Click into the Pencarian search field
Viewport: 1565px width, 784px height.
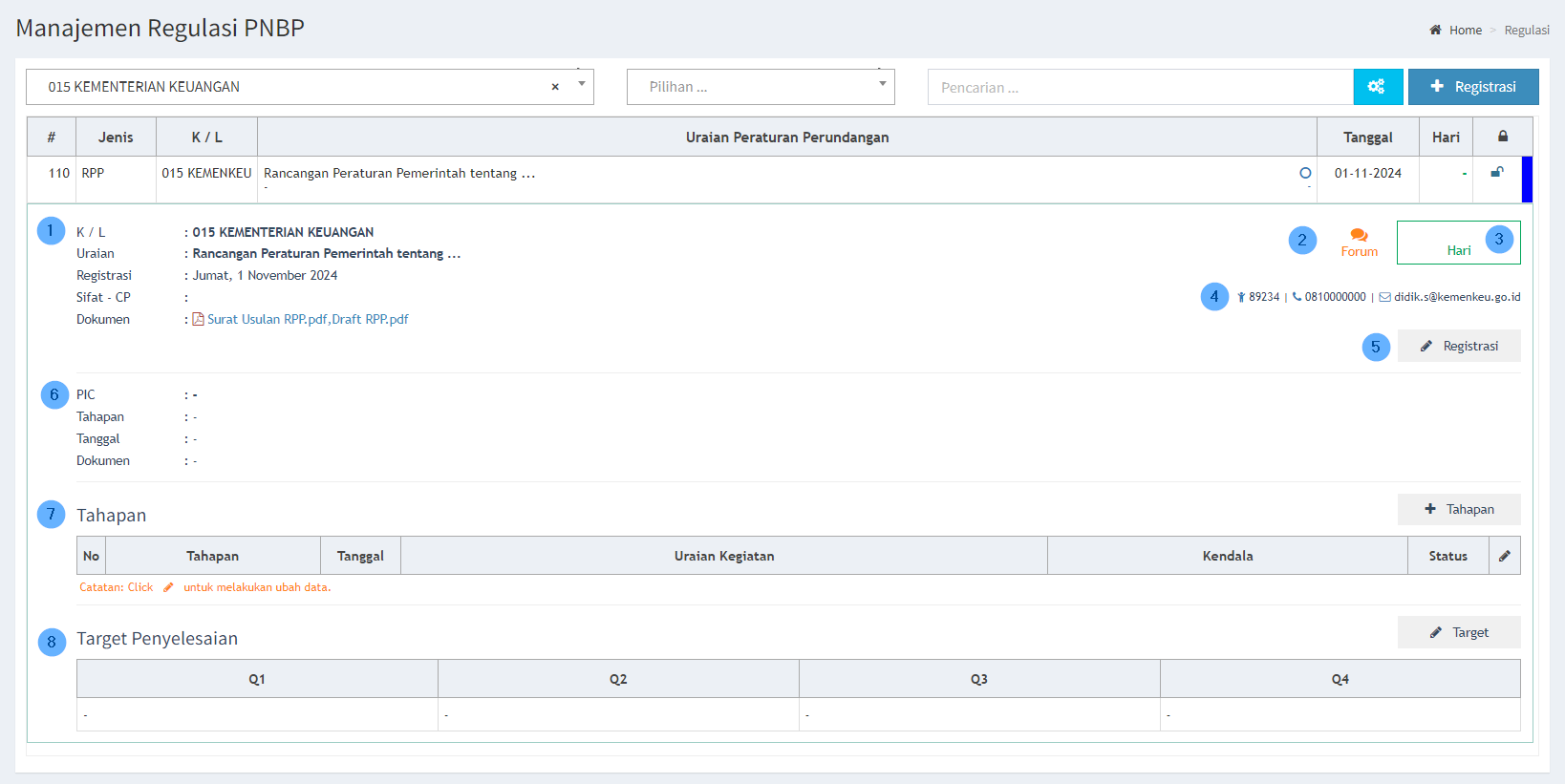click(x=1139, y=88)
